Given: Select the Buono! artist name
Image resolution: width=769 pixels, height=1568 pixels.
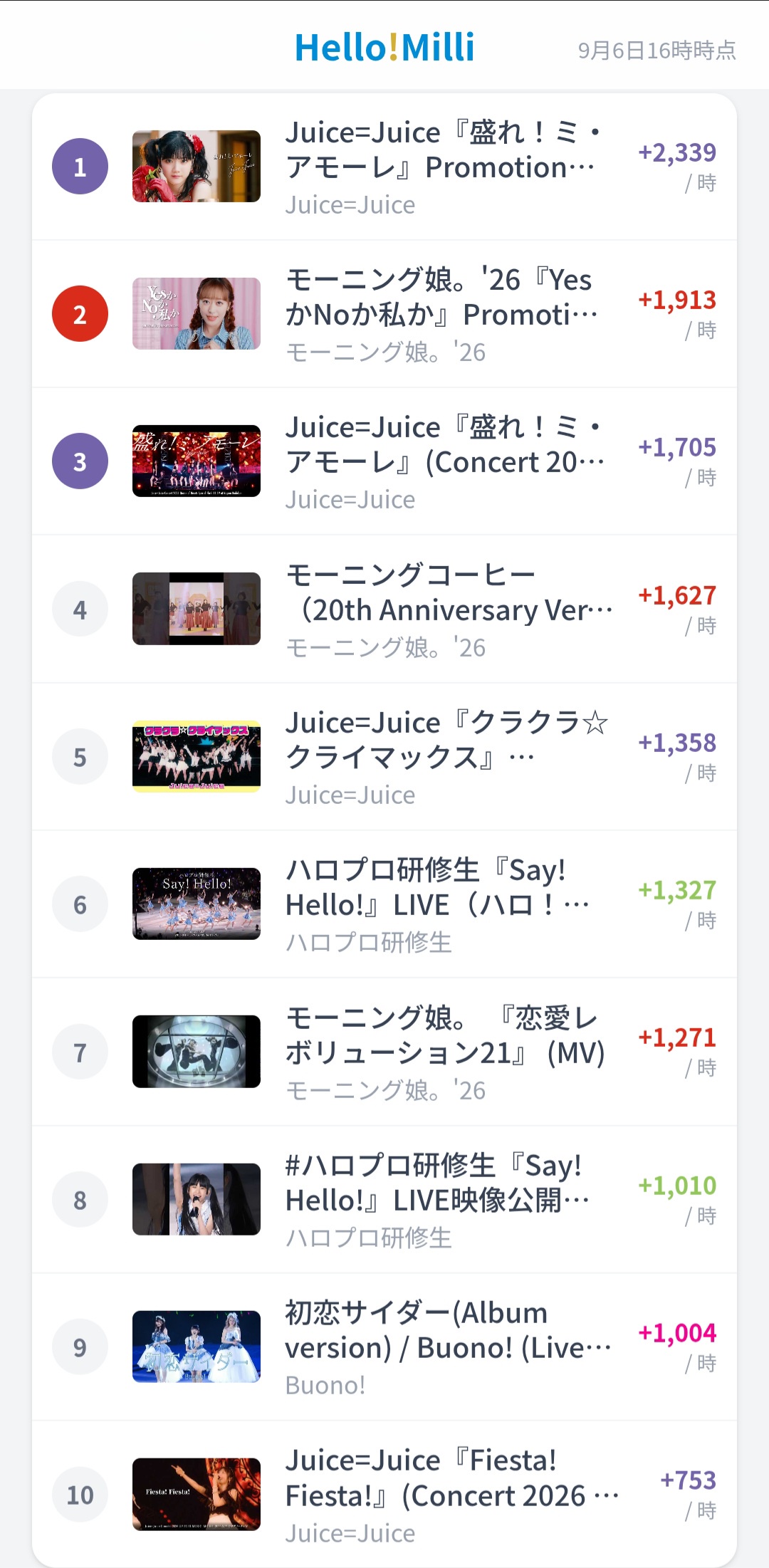Looking at the screenshot, I should (x=325, y=1385).
